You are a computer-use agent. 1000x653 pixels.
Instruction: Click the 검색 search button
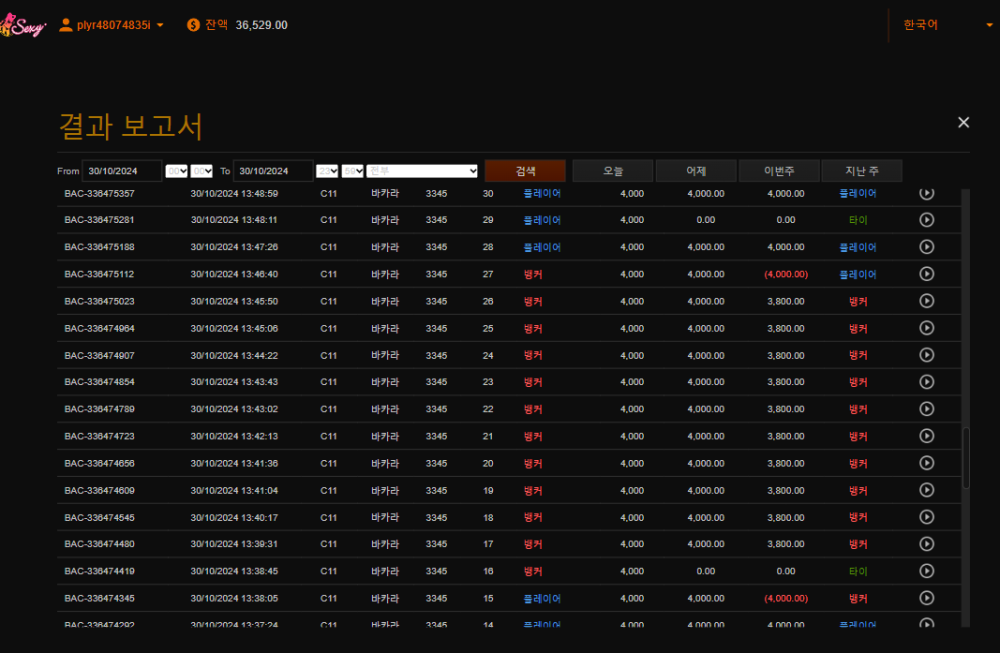pyautogui.click(x=525, y=171)
